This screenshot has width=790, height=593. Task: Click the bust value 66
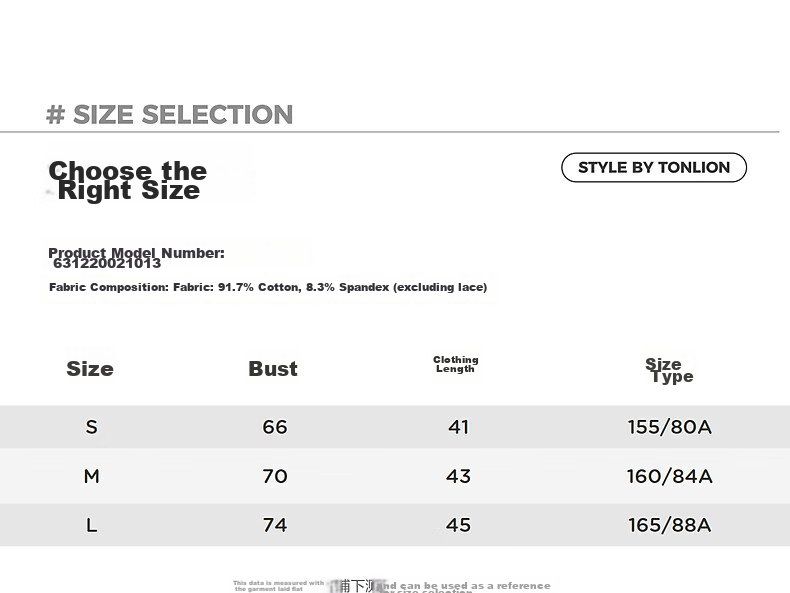point(275,427)
